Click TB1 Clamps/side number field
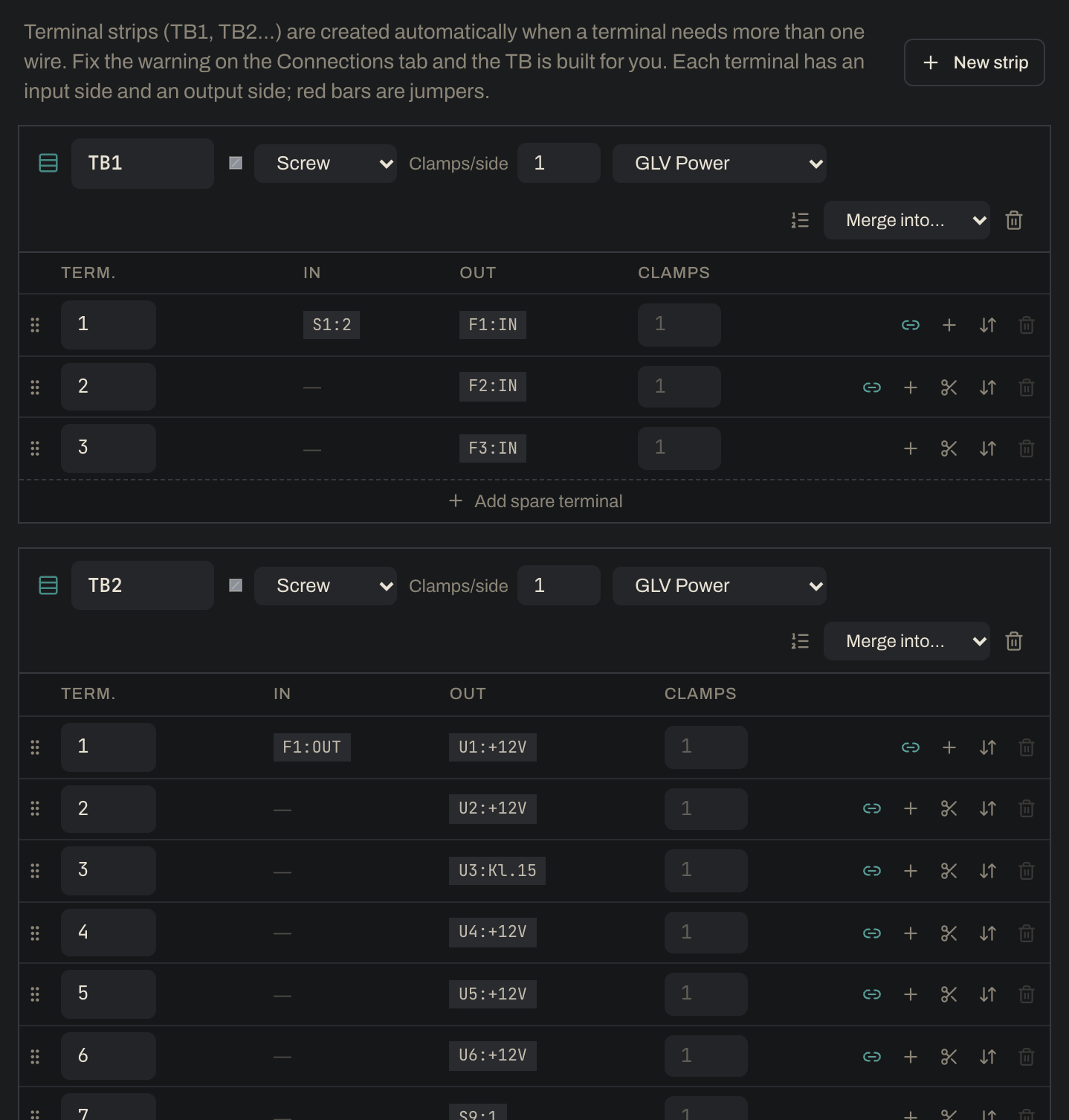 tap(559, 163)
